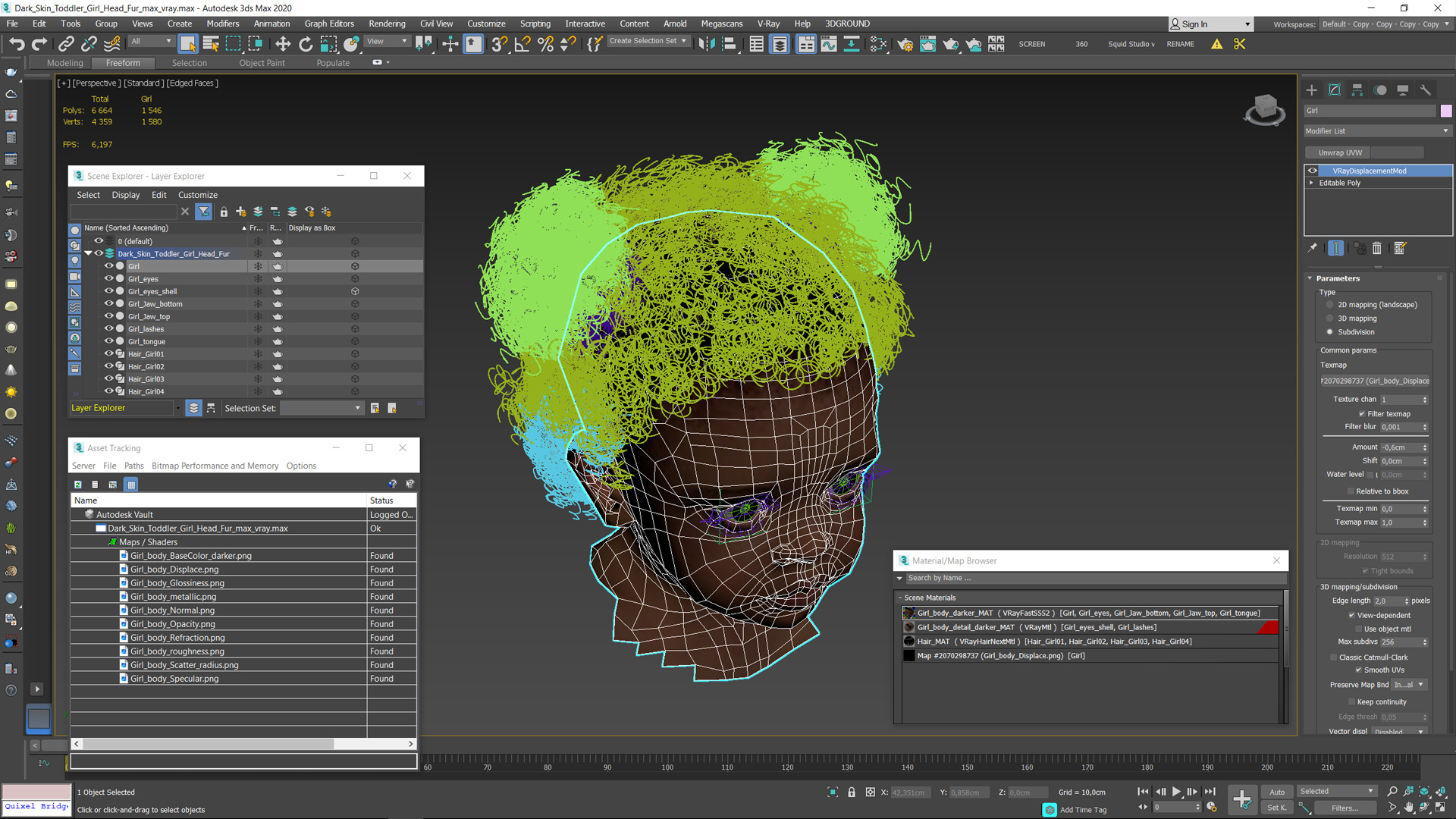Click Create New Layer in Scene Explorer

pyautogui.click(x=241, y=212)
